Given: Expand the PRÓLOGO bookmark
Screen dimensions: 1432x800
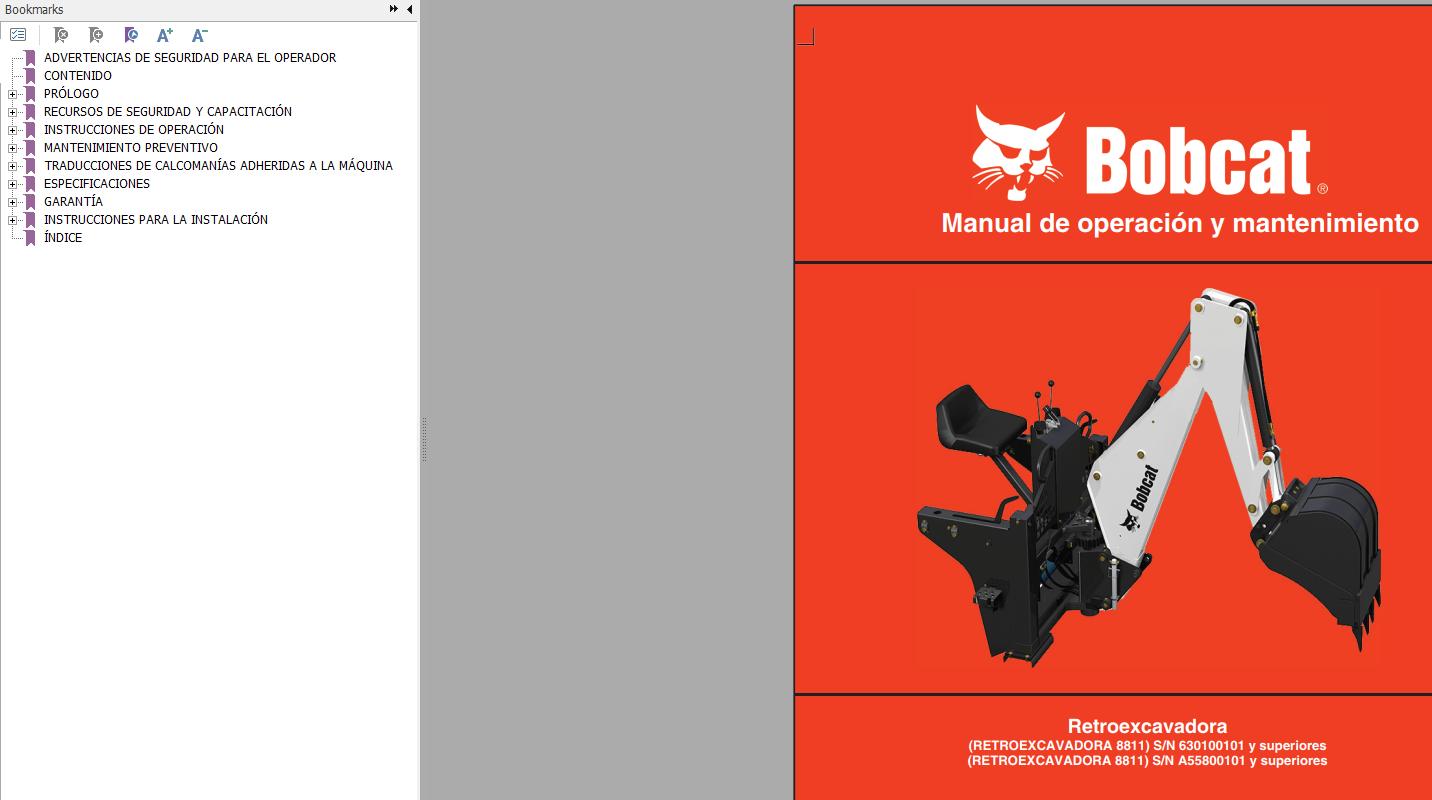Looking at the screenshot, I should click(x=12, y=94).
